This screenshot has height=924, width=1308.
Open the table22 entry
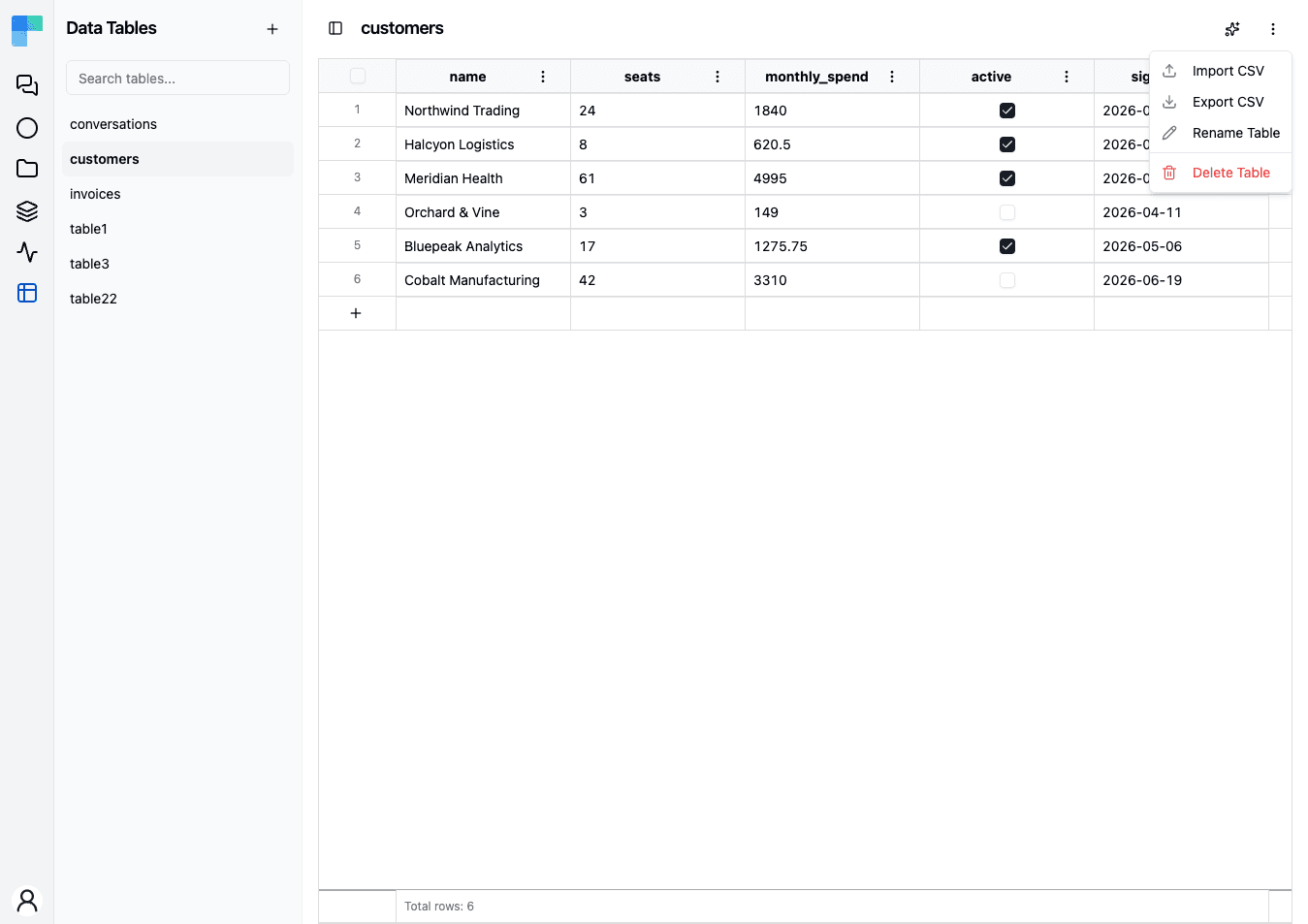coord(177,299)
